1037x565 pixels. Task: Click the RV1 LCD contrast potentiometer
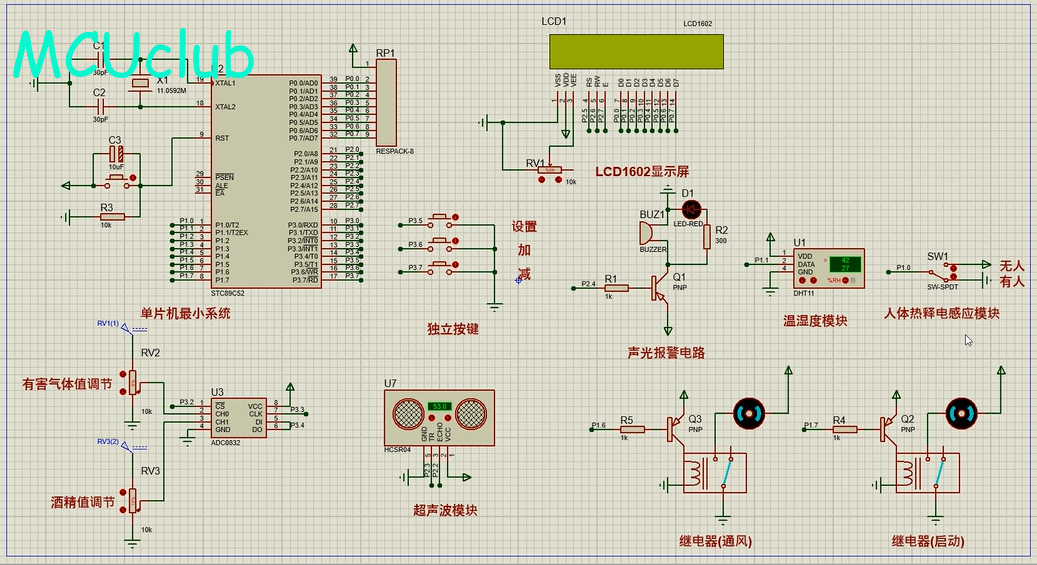(549, 171)
